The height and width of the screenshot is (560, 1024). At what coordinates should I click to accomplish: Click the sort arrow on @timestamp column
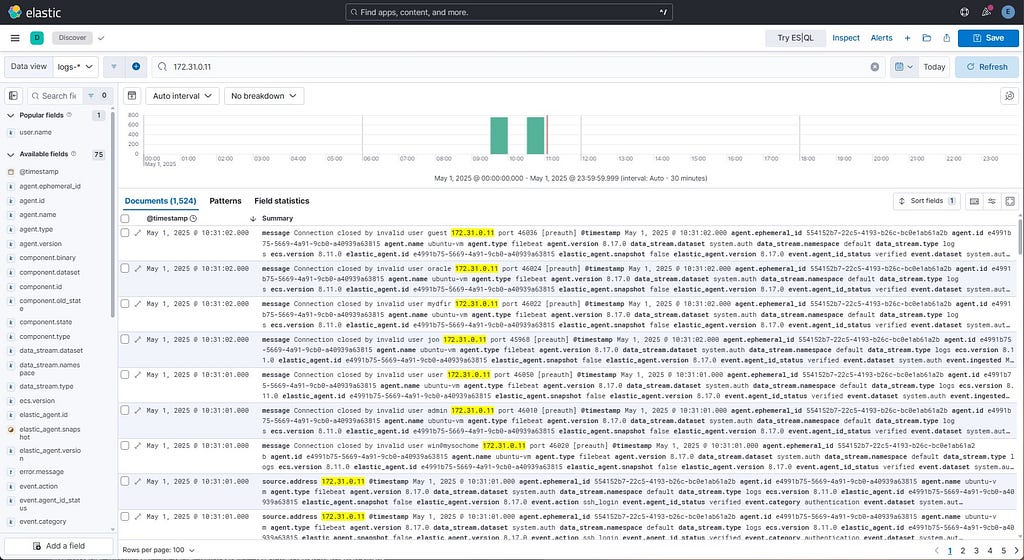point(253,219)
